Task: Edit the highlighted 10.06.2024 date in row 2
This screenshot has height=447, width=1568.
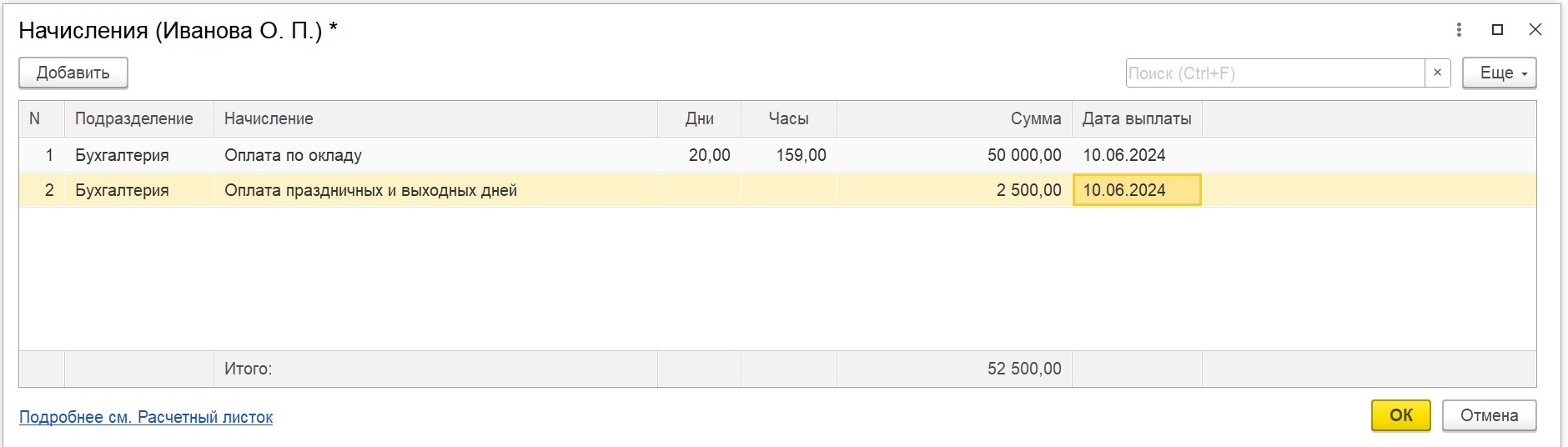Action: (1137, 190)
